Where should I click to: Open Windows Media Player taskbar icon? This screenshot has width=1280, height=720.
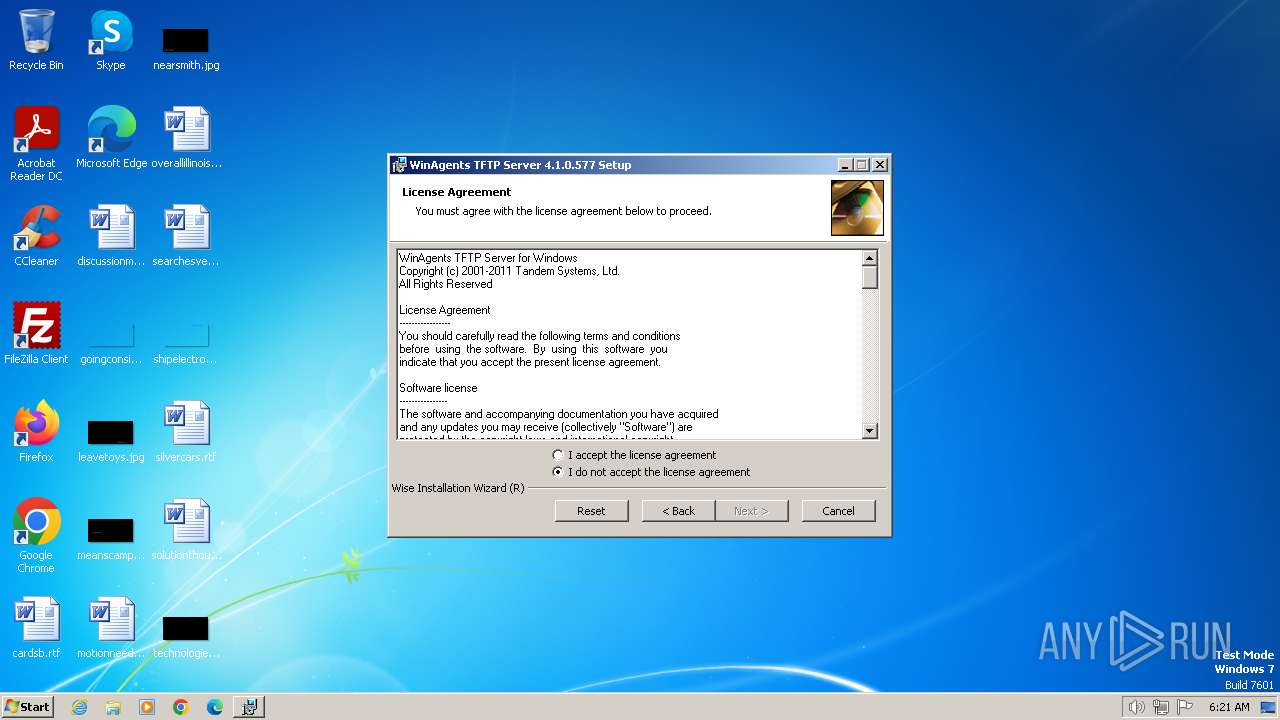147,707
